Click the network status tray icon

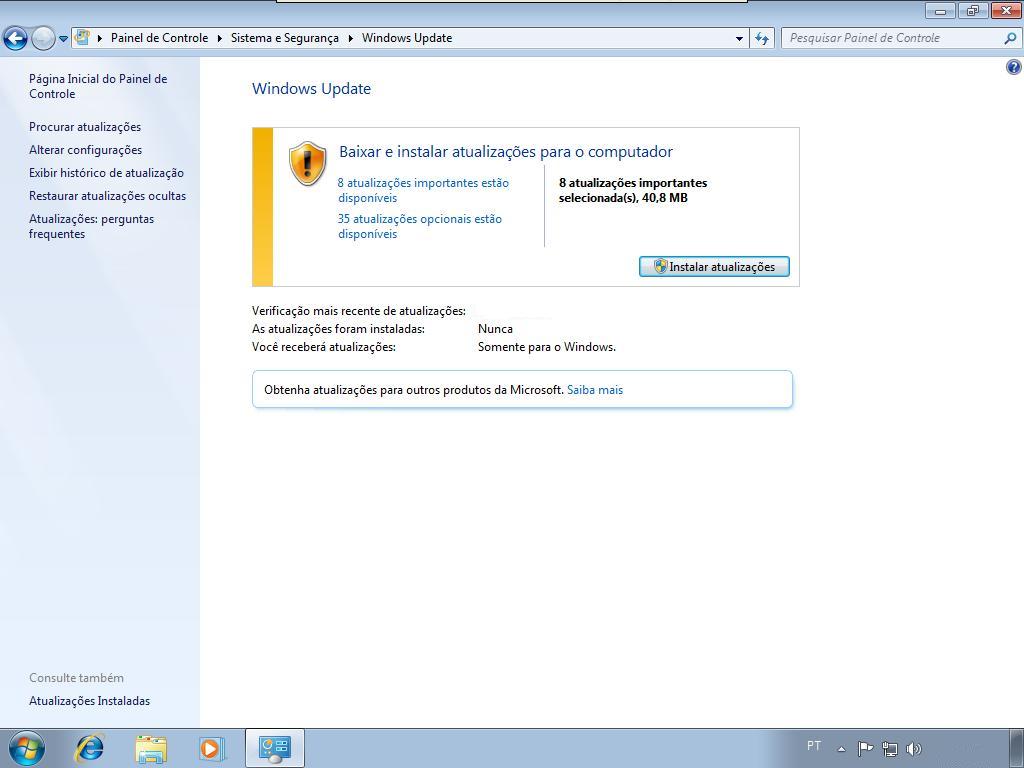(x=889, y=748)
